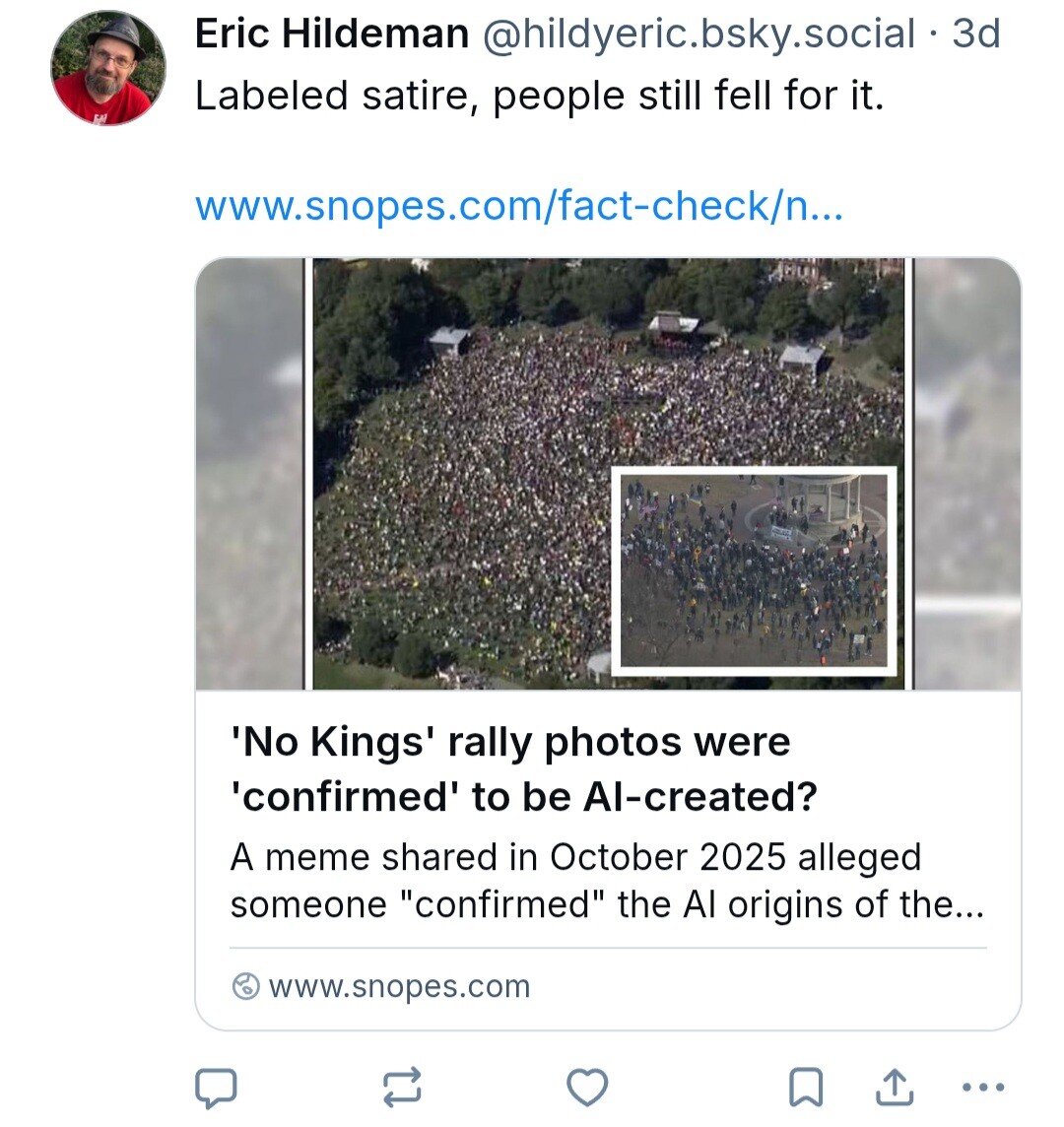This screenshot has height=1127, width=1064.
Task: Bookmark this post
Action: (x=806, y=1087)
